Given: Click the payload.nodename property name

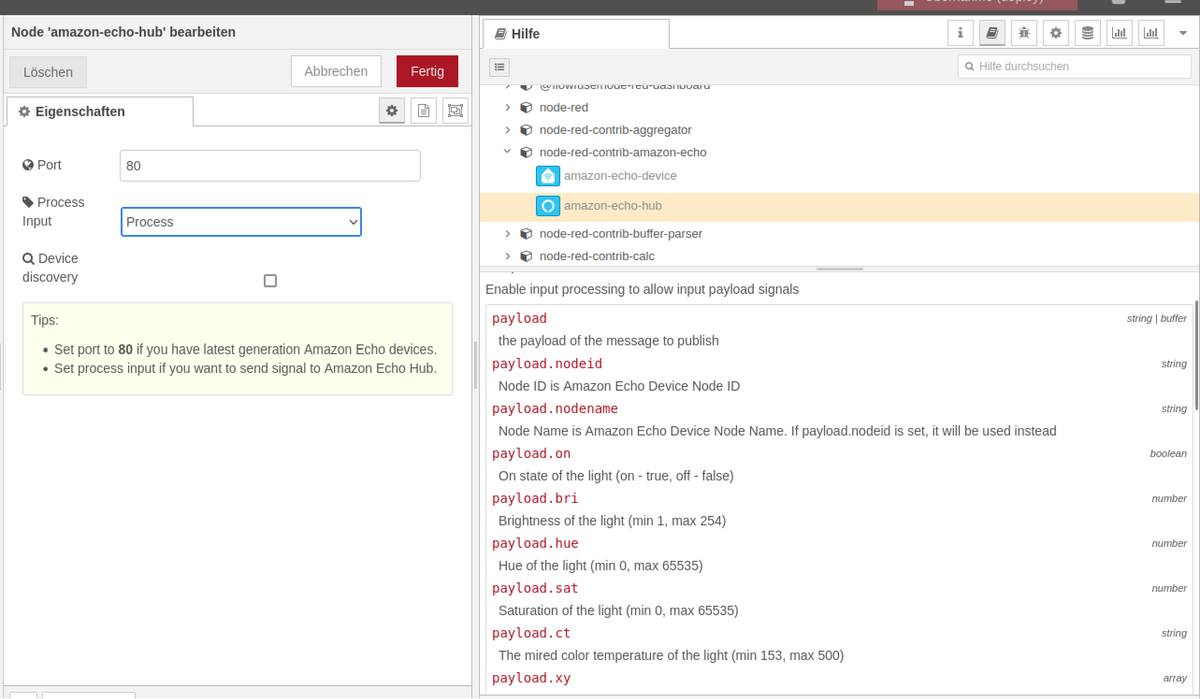Looking at the screenshot, I should pyautogui.click(x=555, y=408).
